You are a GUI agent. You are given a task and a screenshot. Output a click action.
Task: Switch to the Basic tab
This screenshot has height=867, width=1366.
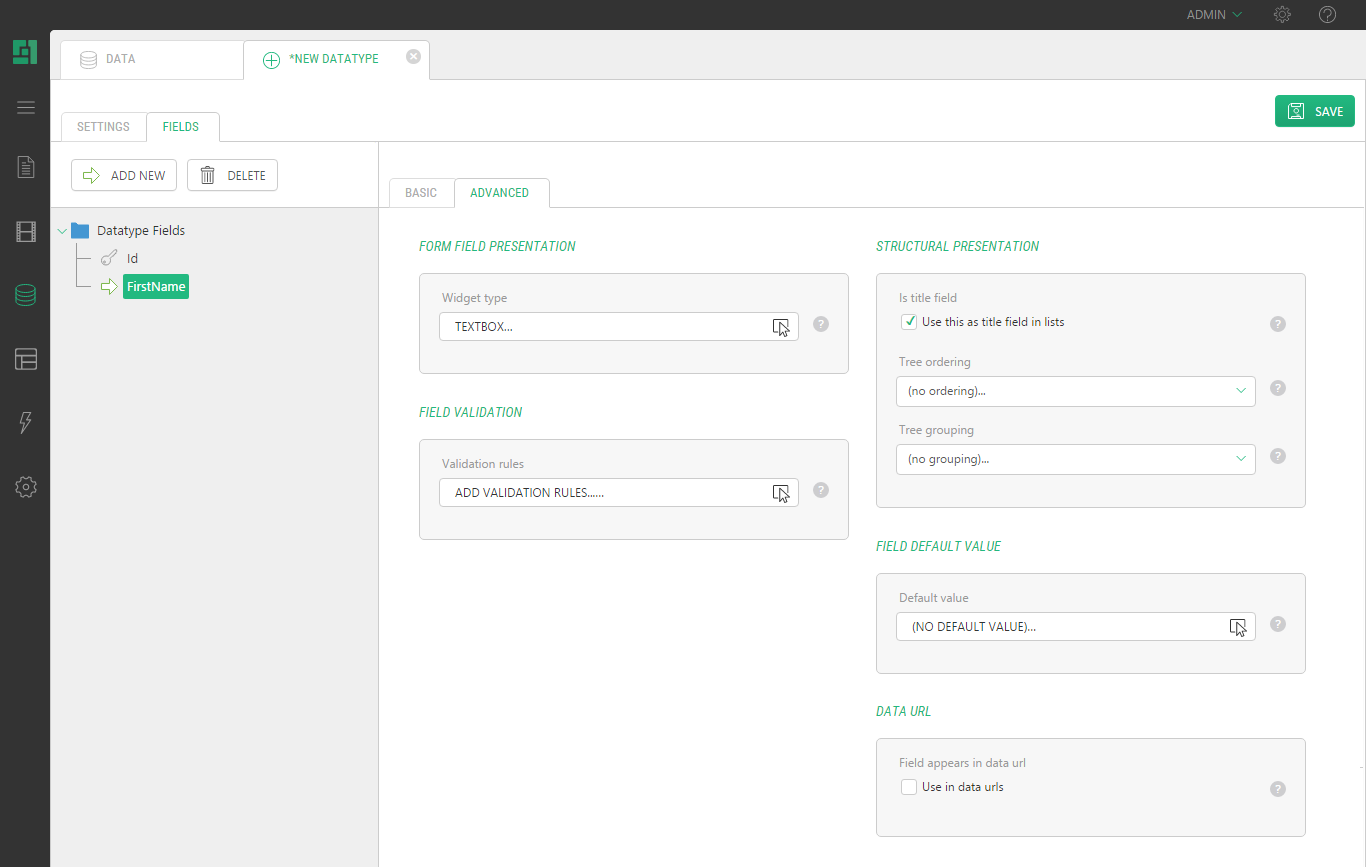(421, 193)
